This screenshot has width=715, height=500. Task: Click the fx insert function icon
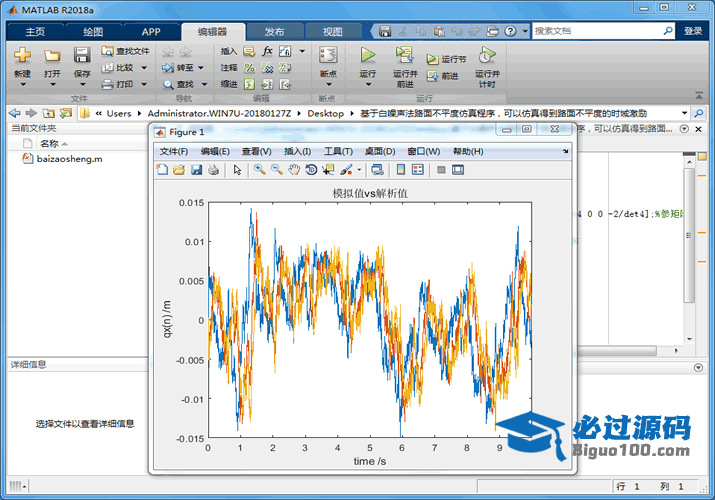[x=267, y=51]
